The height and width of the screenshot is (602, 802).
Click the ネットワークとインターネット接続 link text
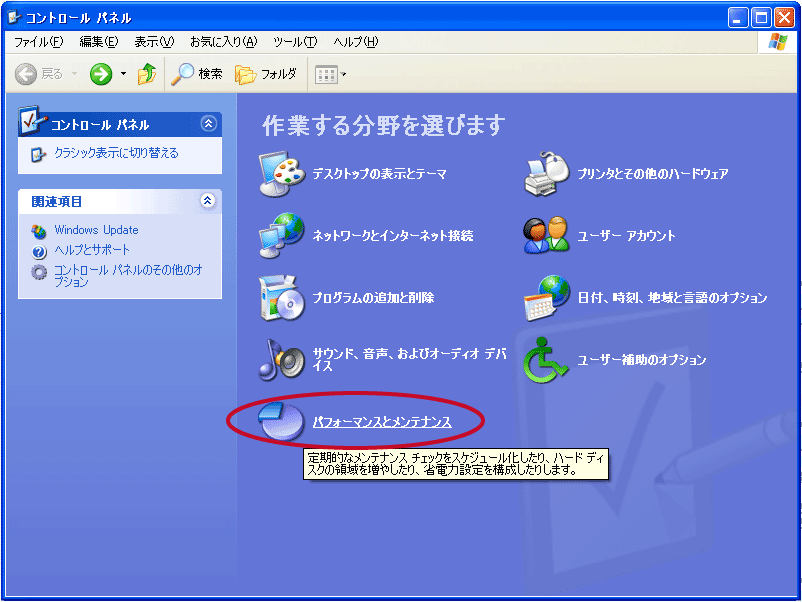click(393, 236)
